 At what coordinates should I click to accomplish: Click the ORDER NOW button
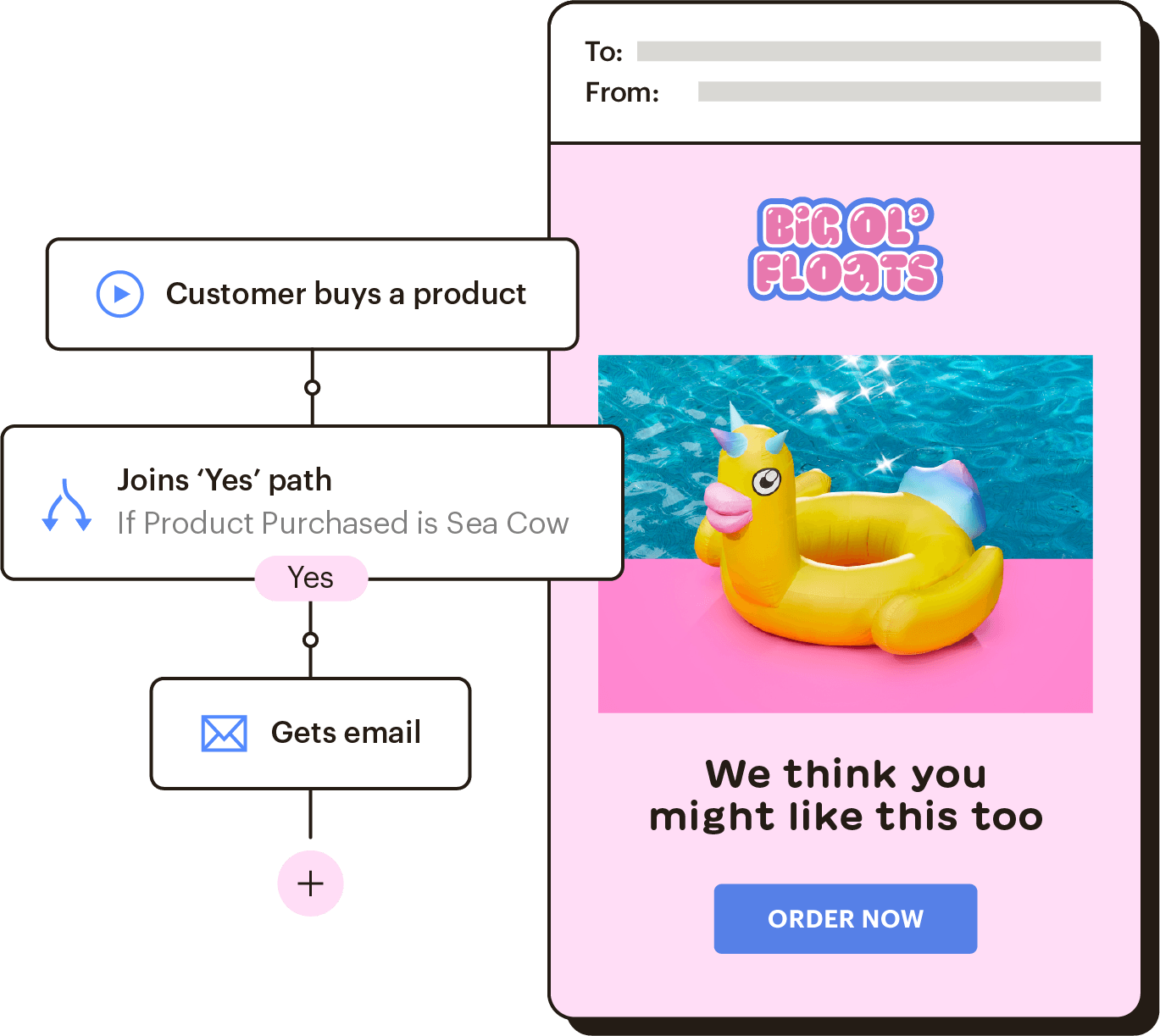point(846,919)
